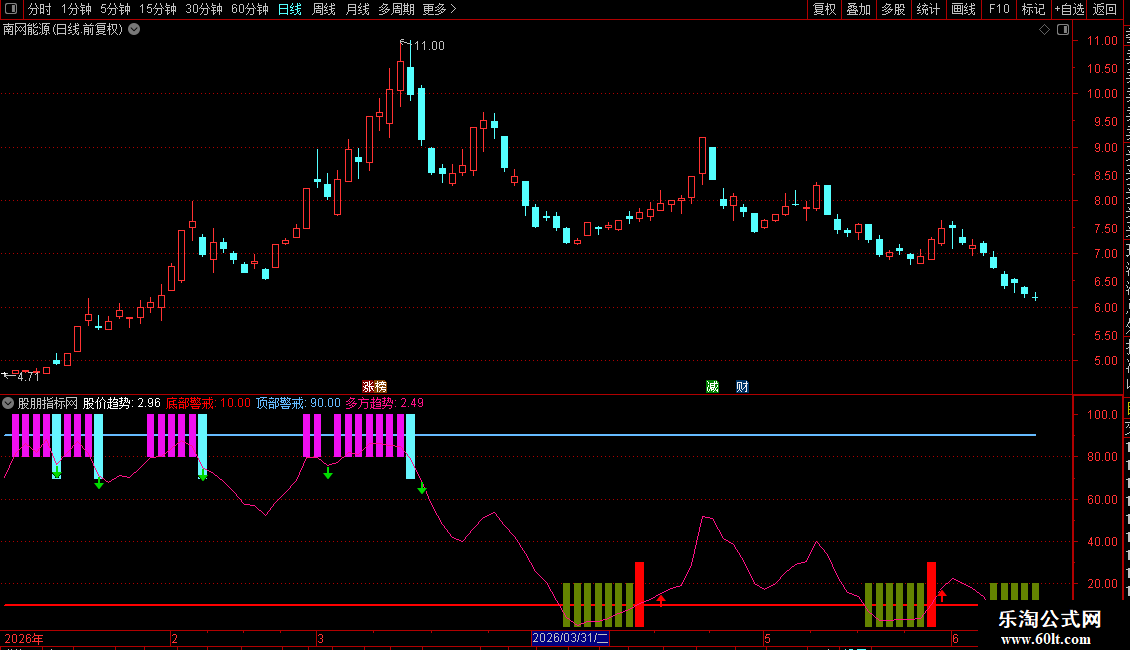Screen dimensions: 1130x650
Task: Click the diamond icon in chart corner
Action: click(1044, 30)
